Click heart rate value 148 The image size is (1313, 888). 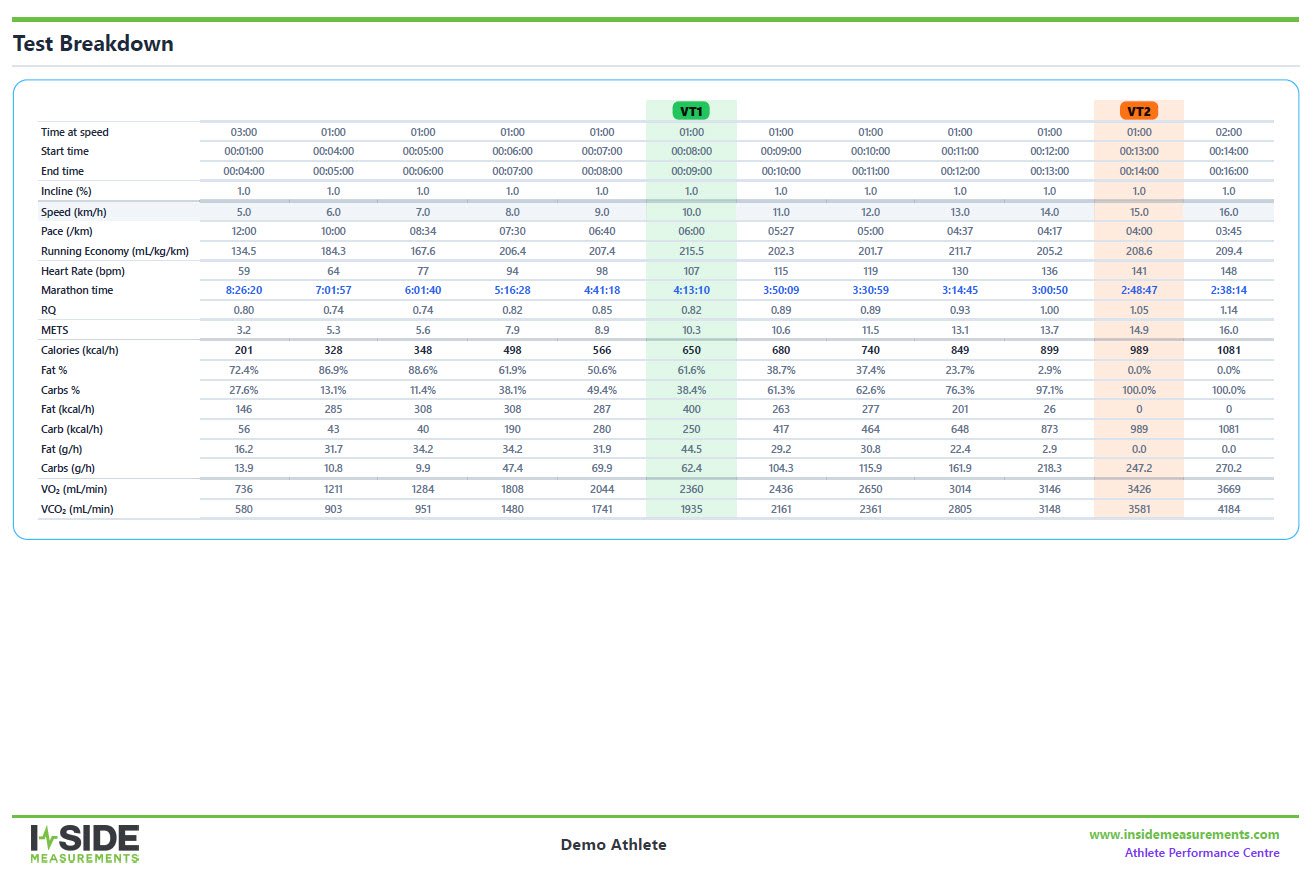pyautogui.click(x=1228, y=271)
